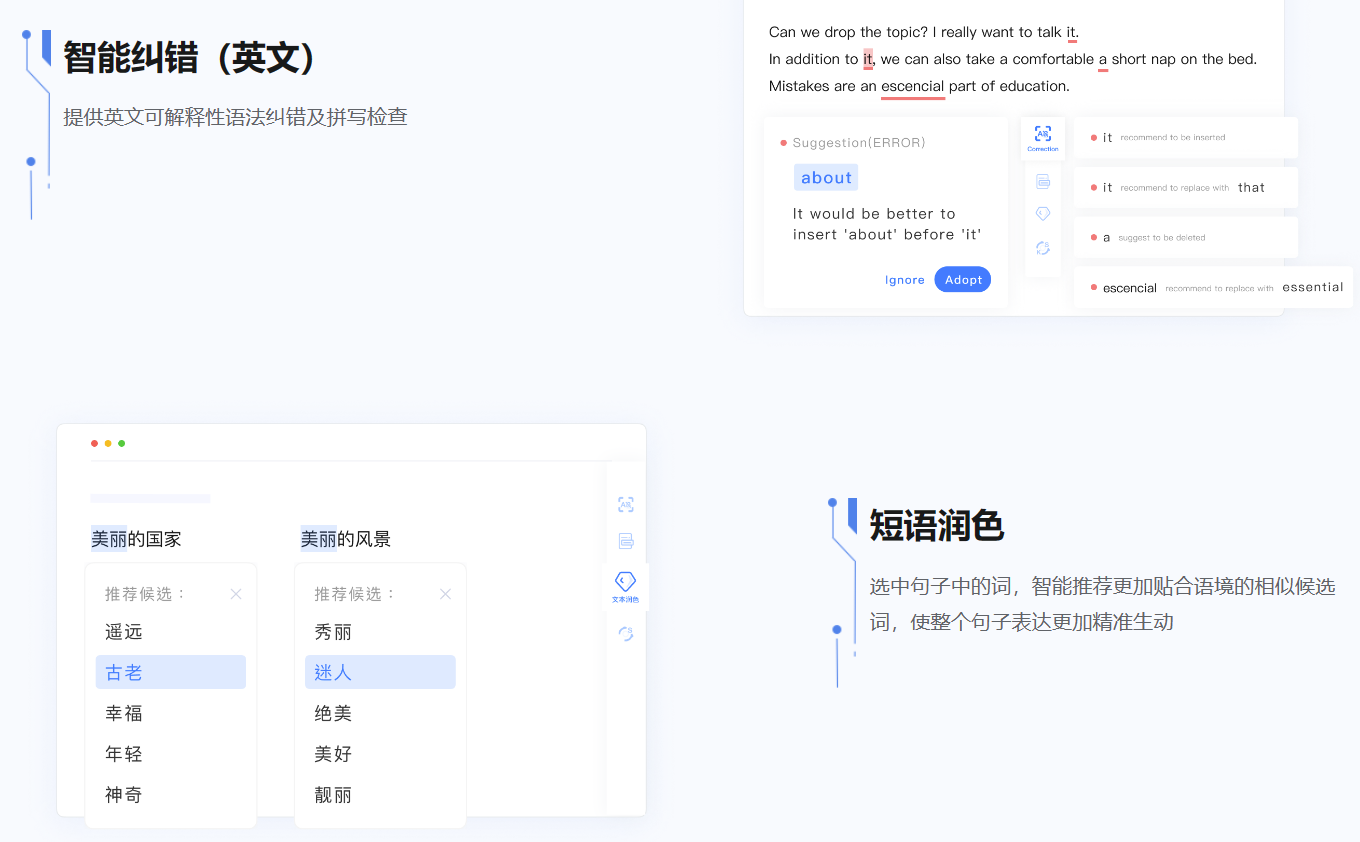Ignore the 'about' insertion suggestion
1360x842 pixels.
click(904, 279)
